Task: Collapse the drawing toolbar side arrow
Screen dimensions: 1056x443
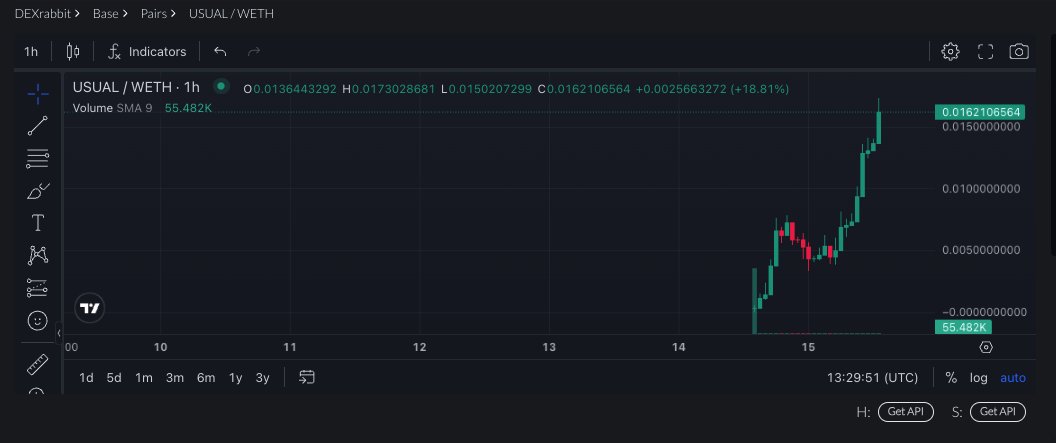Action: pos(59,333)
